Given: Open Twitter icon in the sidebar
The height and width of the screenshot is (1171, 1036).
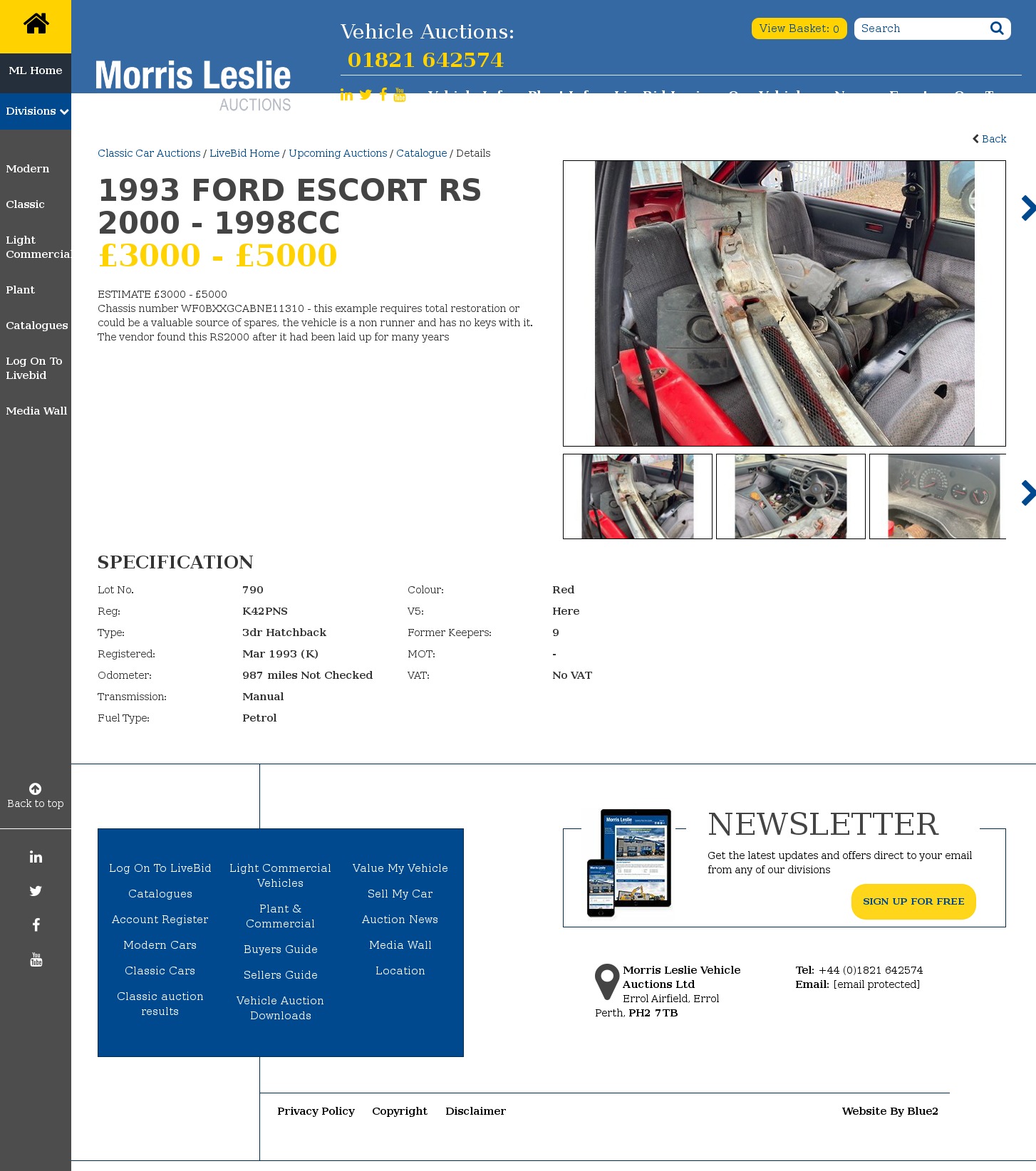Looking at the screenshot, I should (36, 891).
